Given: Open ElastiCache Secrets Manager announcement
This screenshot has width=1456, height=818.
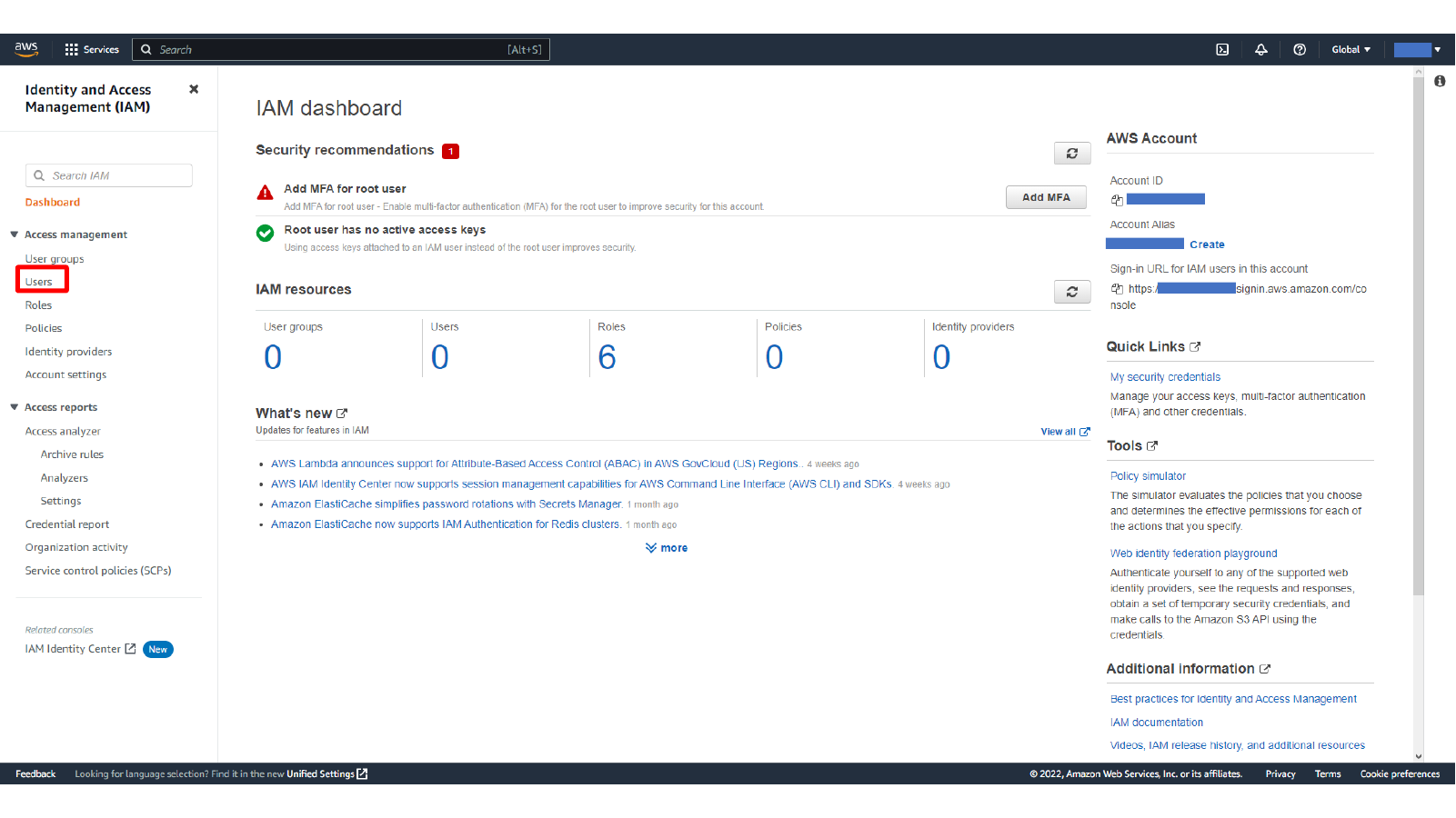Looking at the screenshot, I should (447, 504).
